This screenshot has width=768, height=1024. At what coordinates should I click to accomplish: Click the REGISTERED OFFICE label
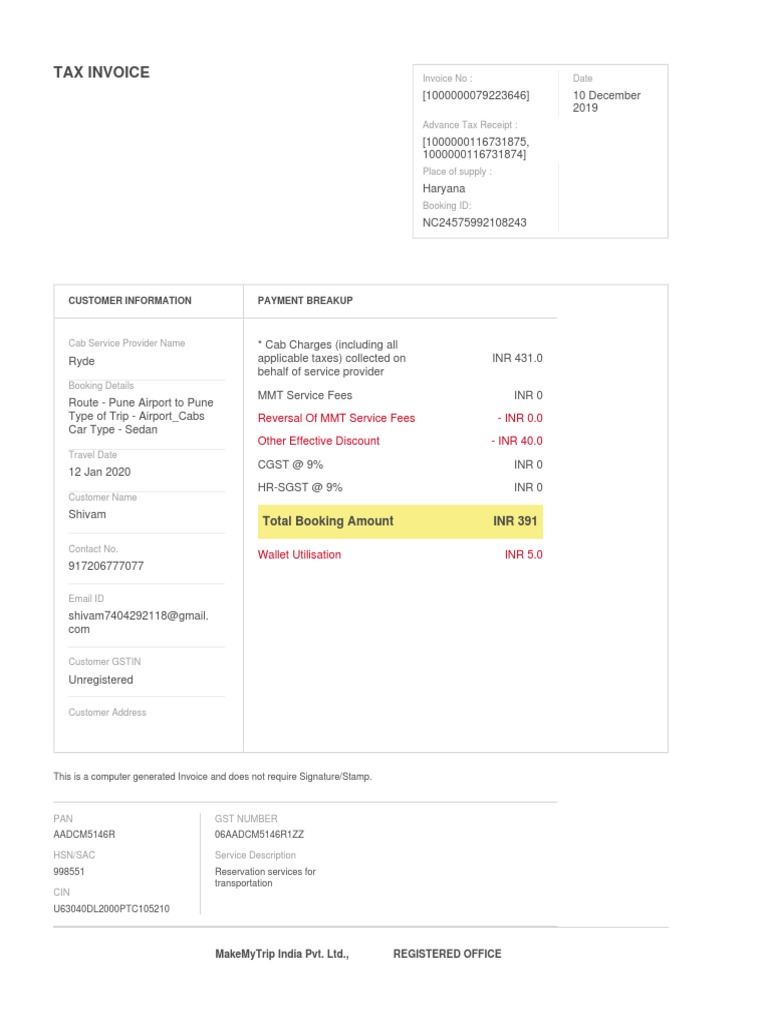click(x=447, y=954)
